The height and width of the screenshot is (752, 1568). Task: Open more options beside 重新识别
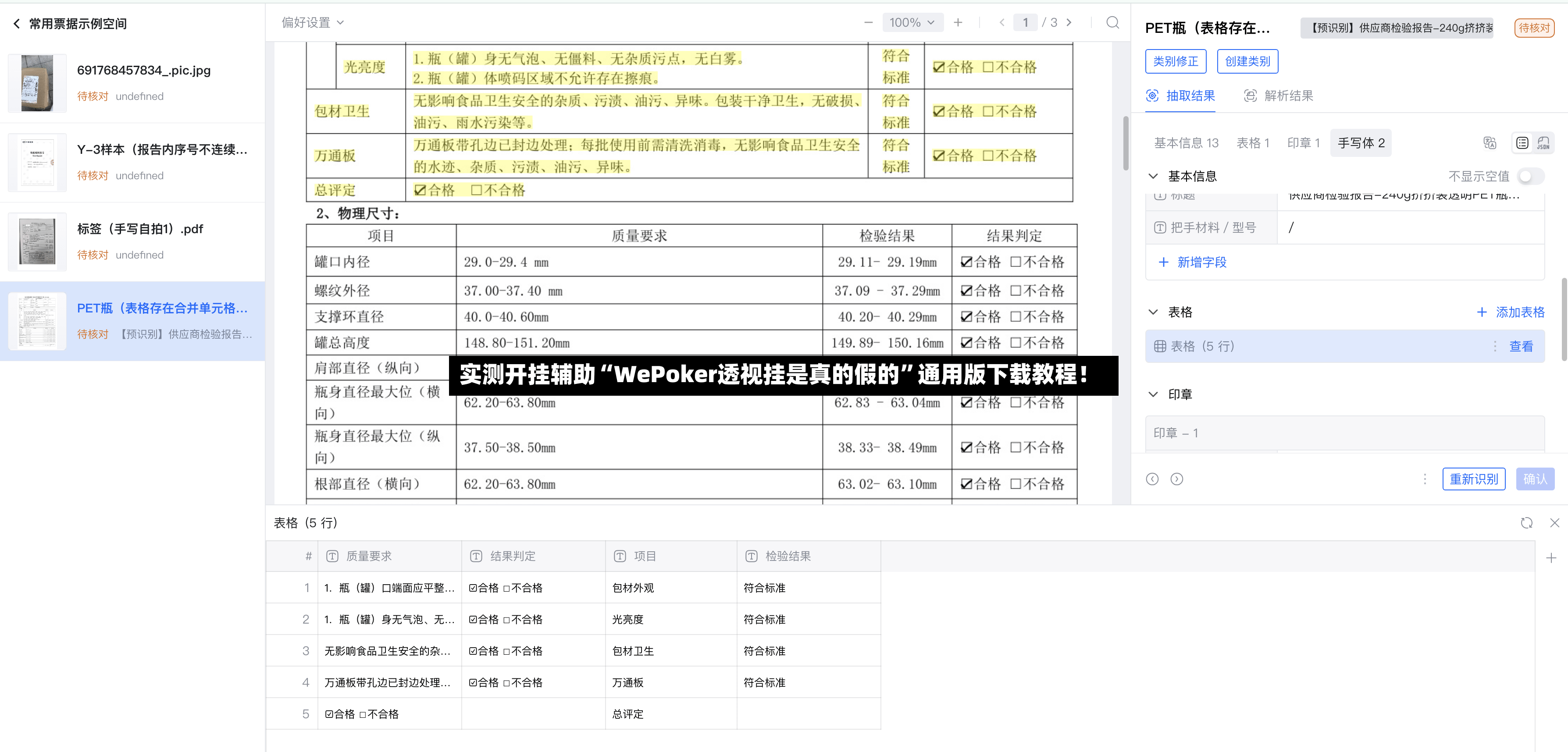1425,479
